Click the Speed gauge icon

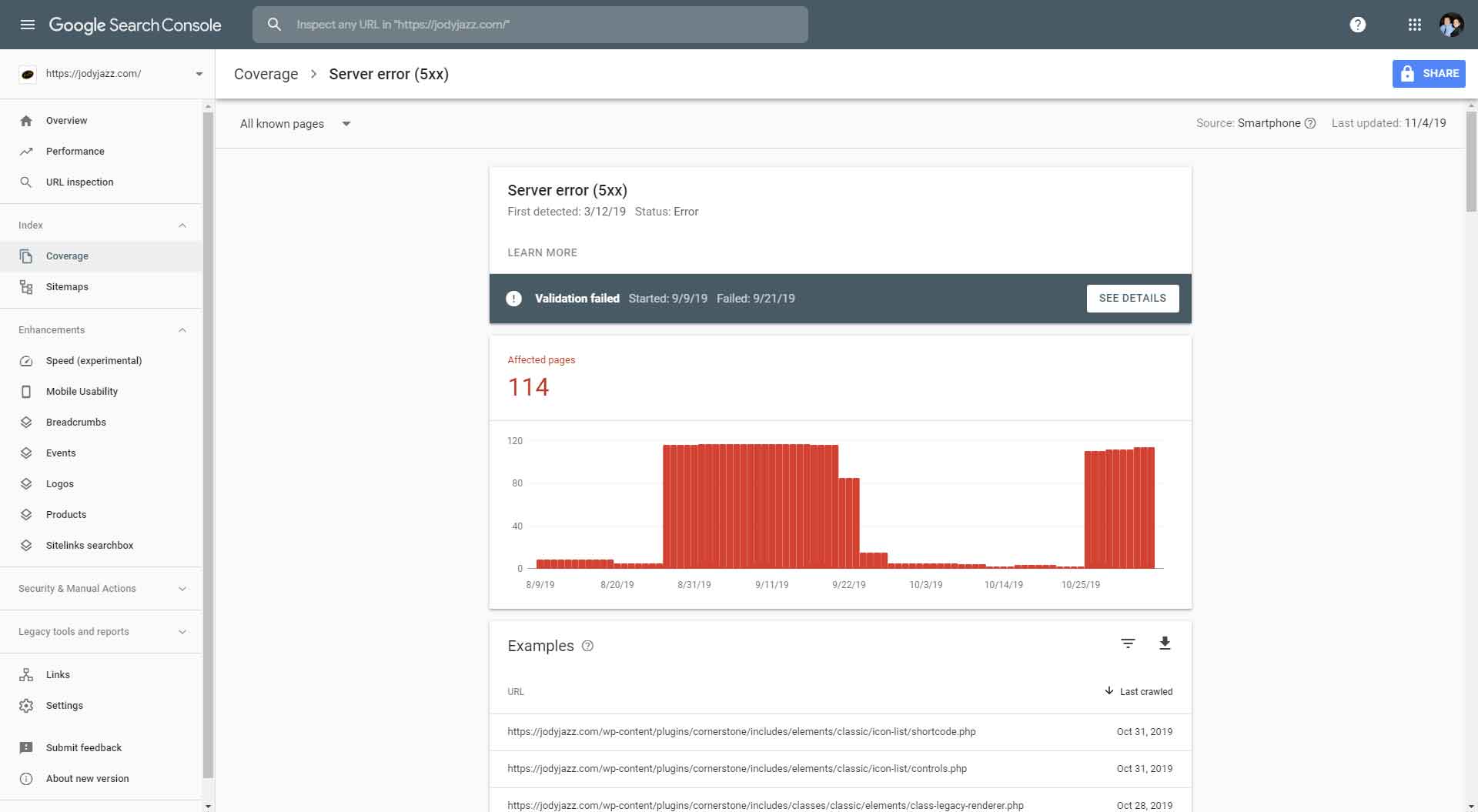tap(26, 361)
